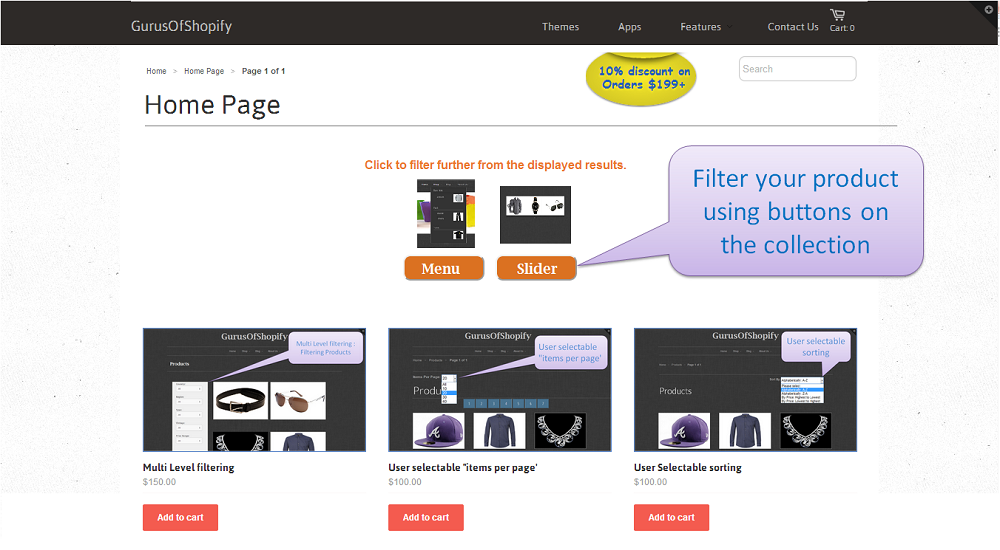Click the plus icon in top-right corner
This screenshot has width=1000, height=550.
(989, 9)
